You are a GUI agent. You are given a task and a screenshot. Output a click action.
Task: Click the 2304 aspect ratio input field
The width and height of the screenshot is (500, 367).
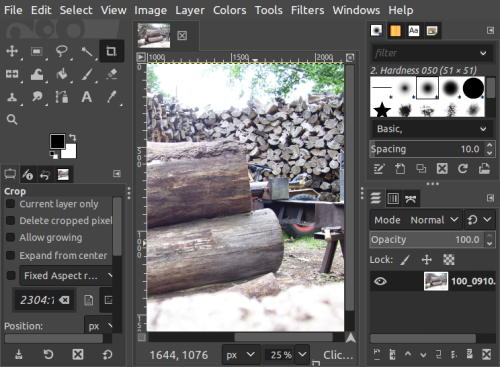click(x=37, y=300)
